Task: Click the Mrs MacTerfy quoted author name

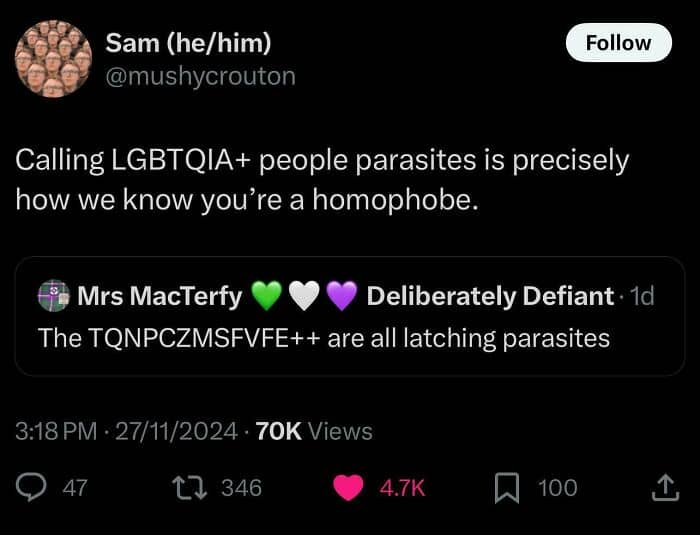Action: tap(160, 296)
